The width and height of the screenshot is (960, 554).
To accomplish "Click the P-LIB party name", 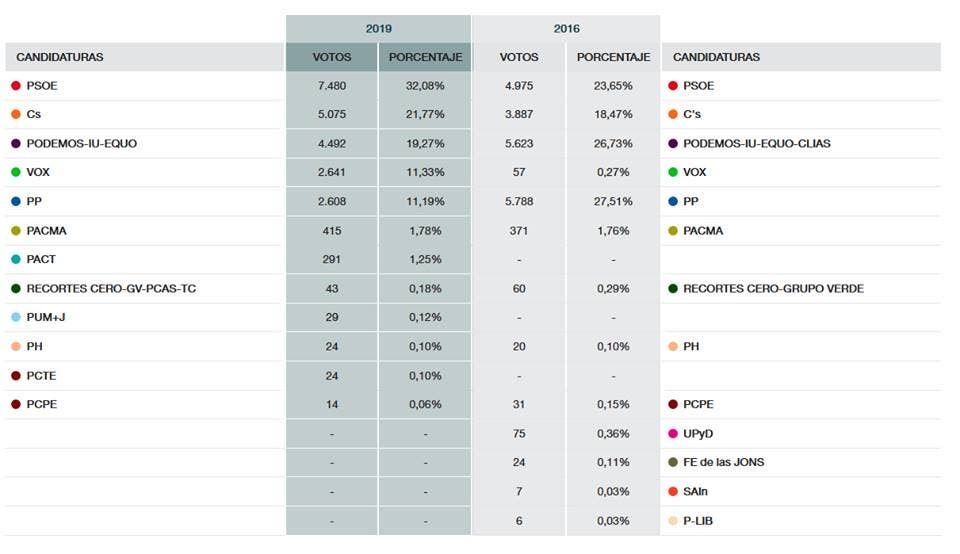I will tap(698, 521).
